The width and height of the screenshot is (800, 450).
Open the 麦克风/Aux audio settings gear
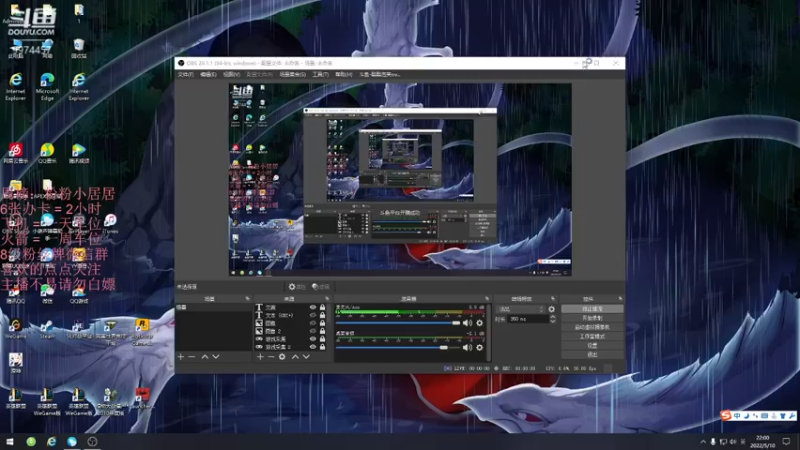coord(480,323)
